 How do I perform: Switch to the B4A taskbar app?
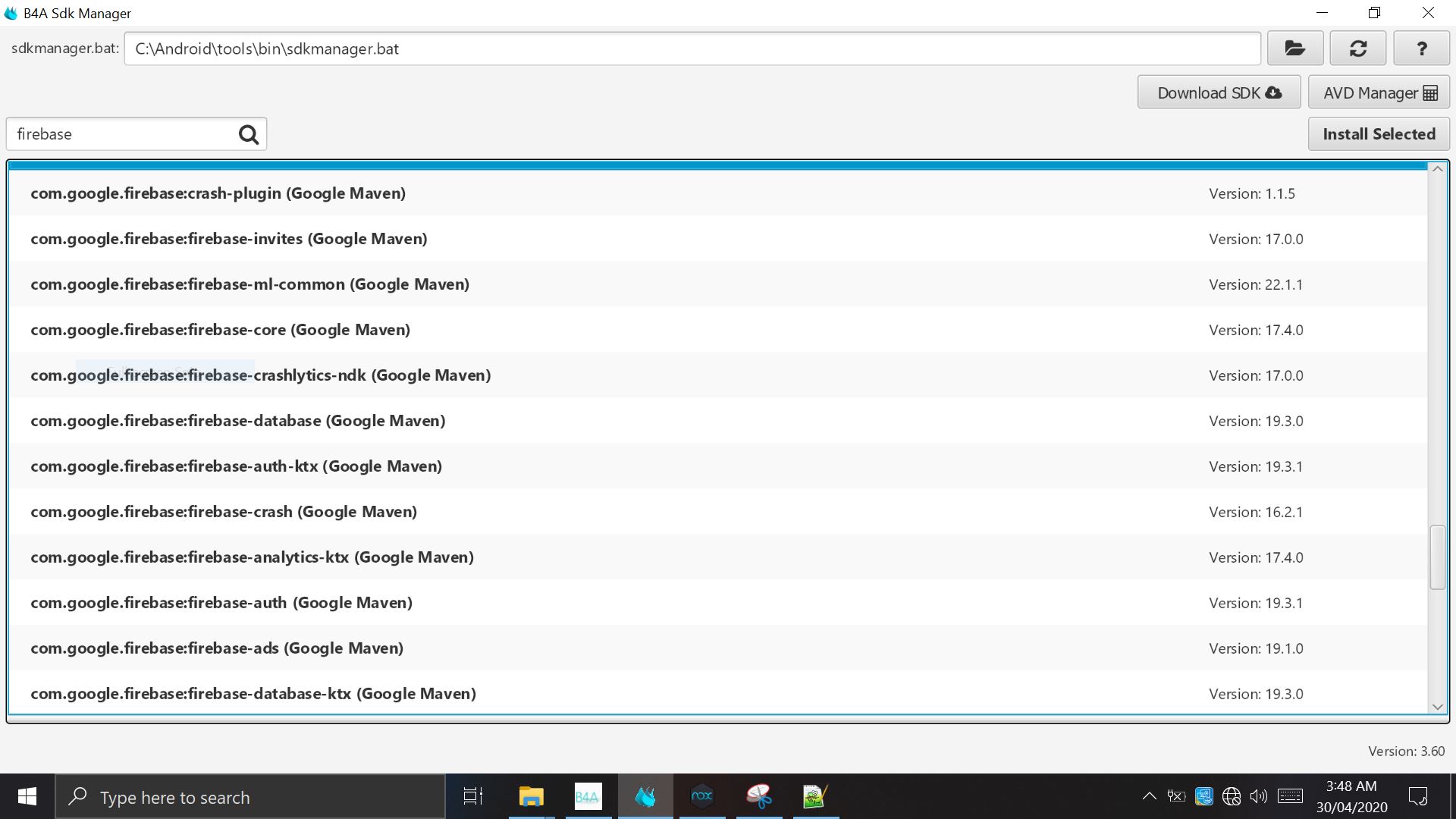coord(588,796)
